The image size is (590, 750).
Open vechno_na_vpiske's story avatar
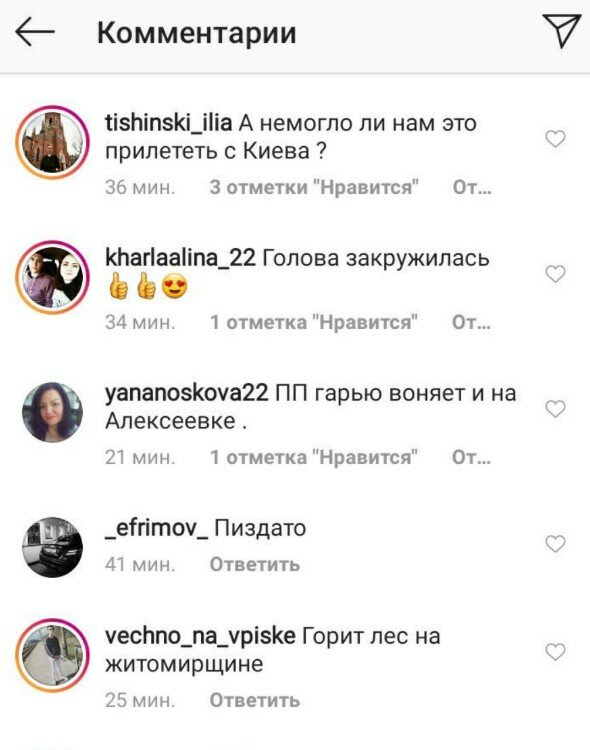point(52,656)
